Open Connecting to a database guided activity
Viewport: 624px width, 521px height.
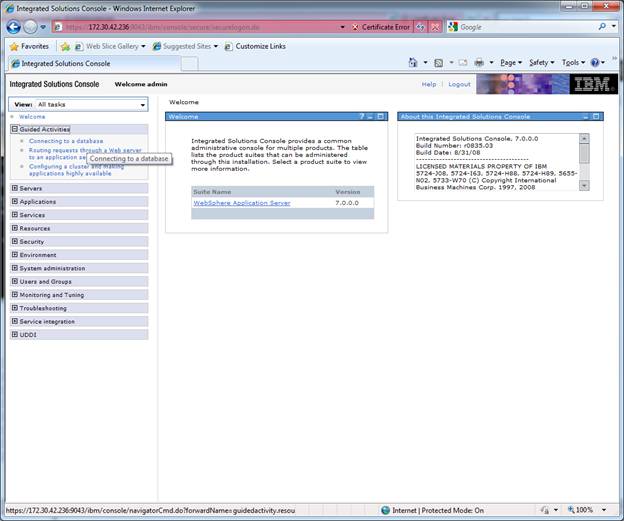point(65,141)
